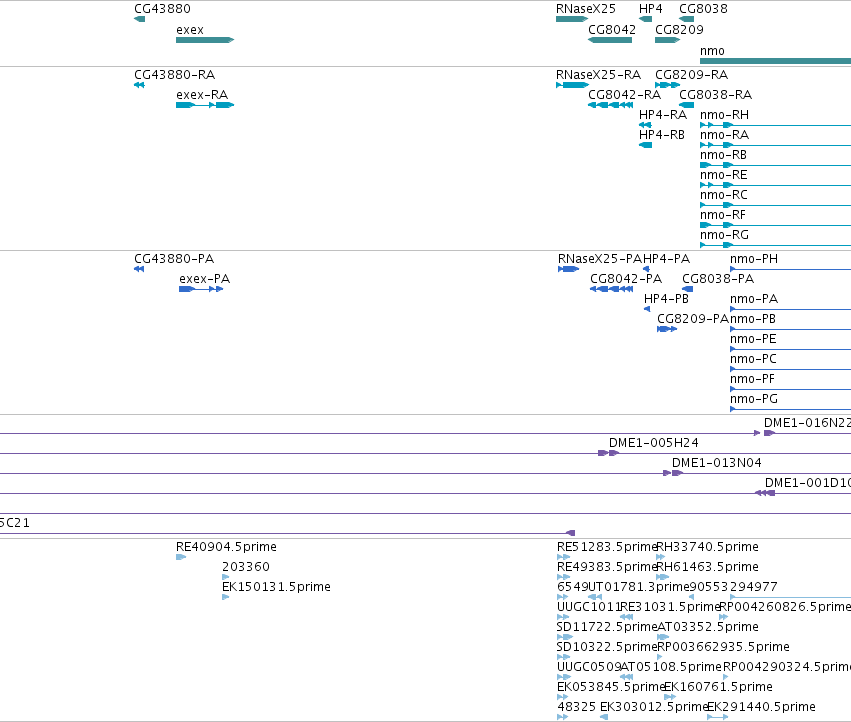
Task: Select the 'nmo-RF' transcript label
Action: pos(723,215)
